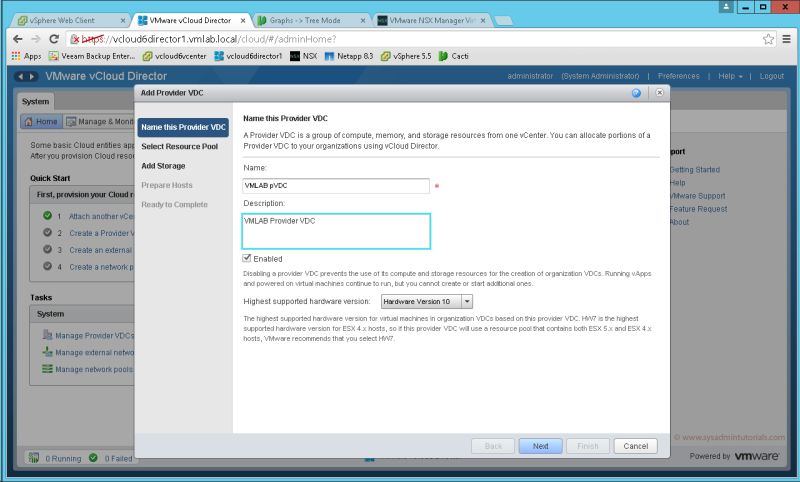Click the Manage external networks icon
Viewport: 800px width, 482px height.
(x=47, y=352)
